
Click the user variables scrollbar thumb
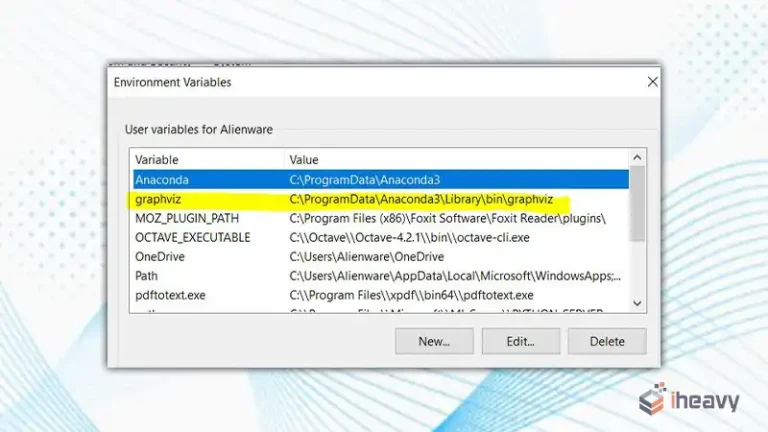tap(637, 203)
